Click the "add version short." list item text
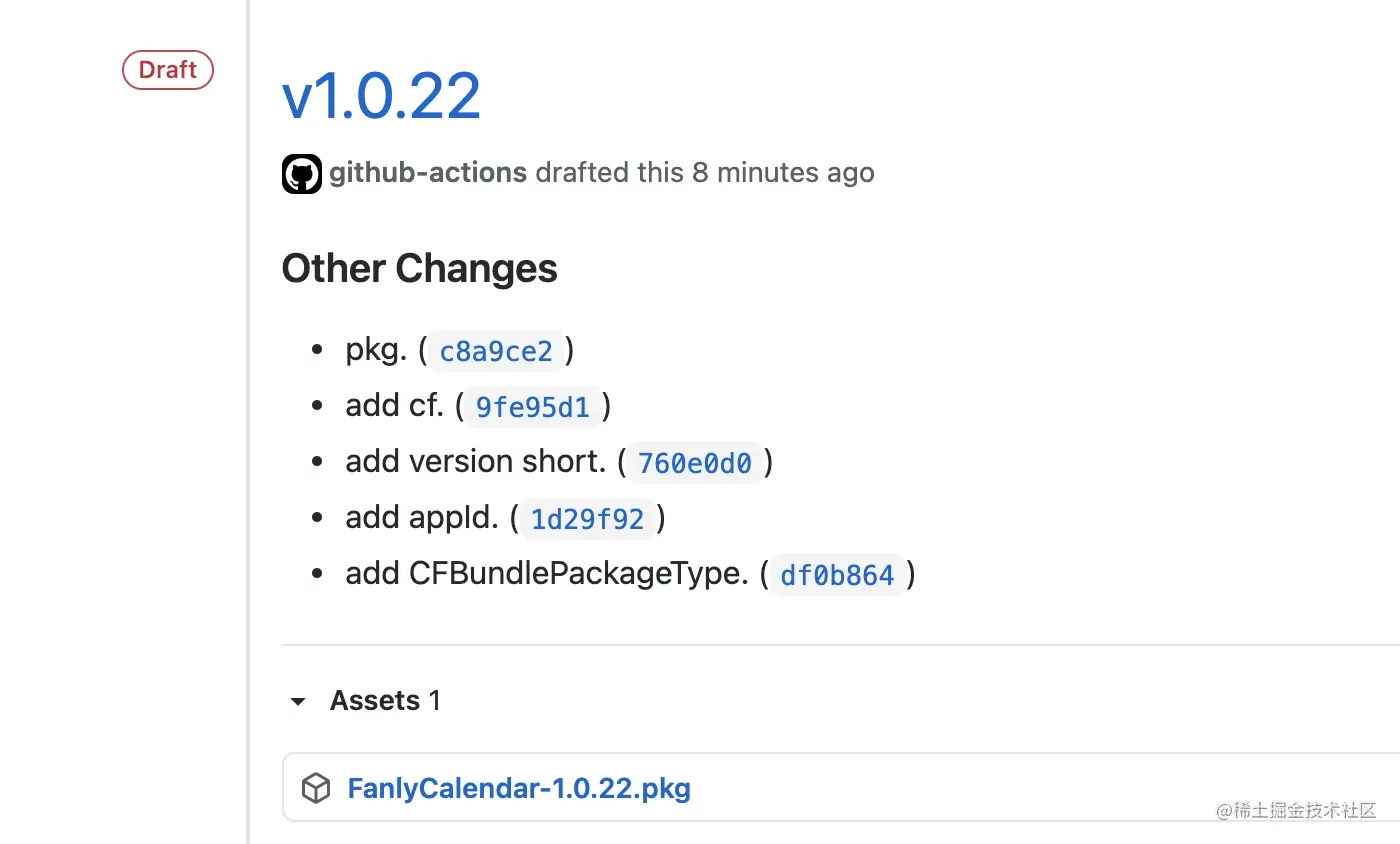 pos(476,462)
